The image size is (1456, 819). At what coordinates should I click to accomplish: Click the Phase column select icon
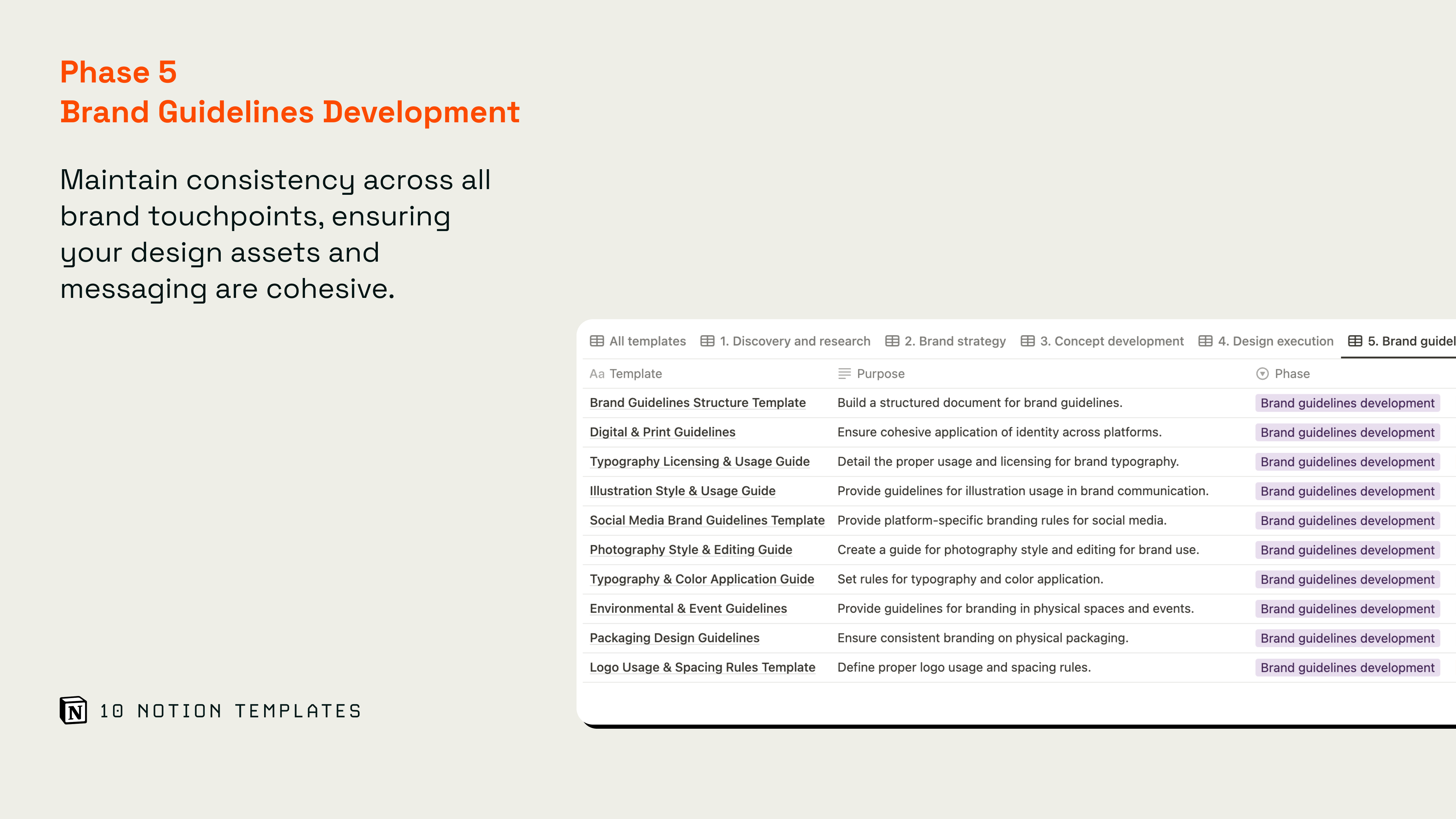[1262, 374]
